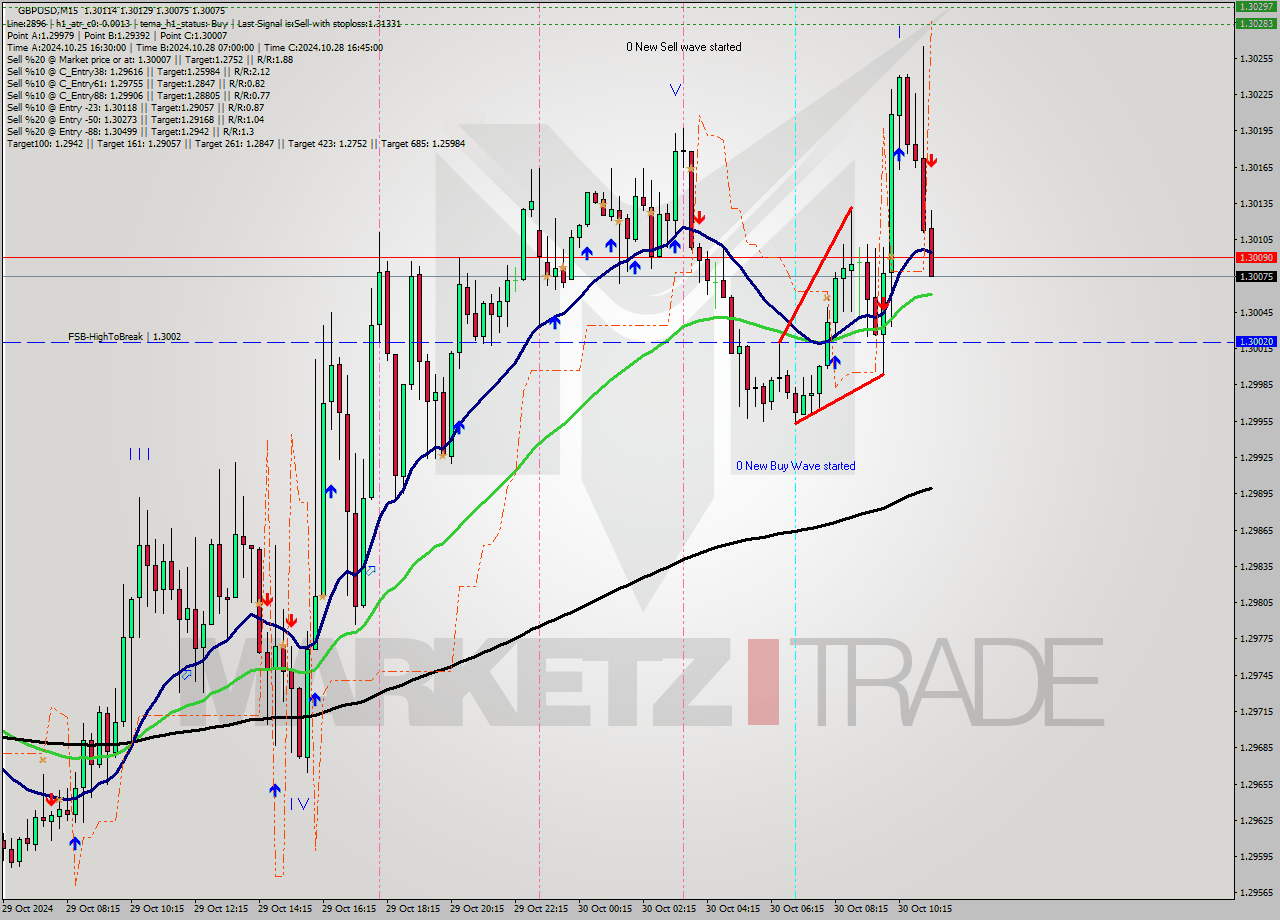Click the '0 New Sell wave started' label
This screenshot has height=920, width=1280.
pyautogui.click(x=684, y=47)
